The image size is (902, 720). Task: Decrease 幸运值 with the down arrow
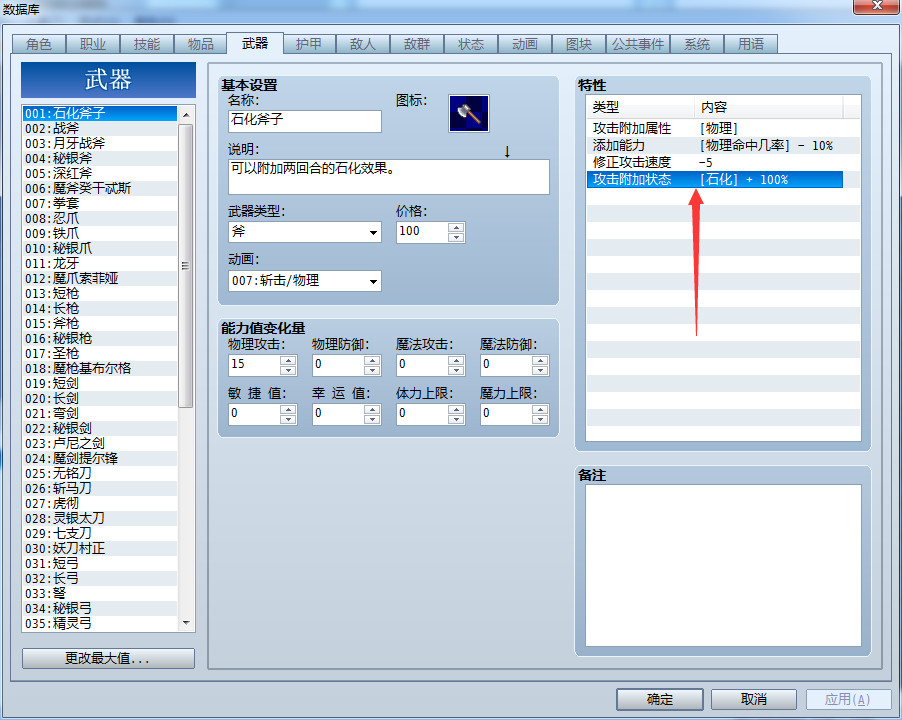pos(372,419)
